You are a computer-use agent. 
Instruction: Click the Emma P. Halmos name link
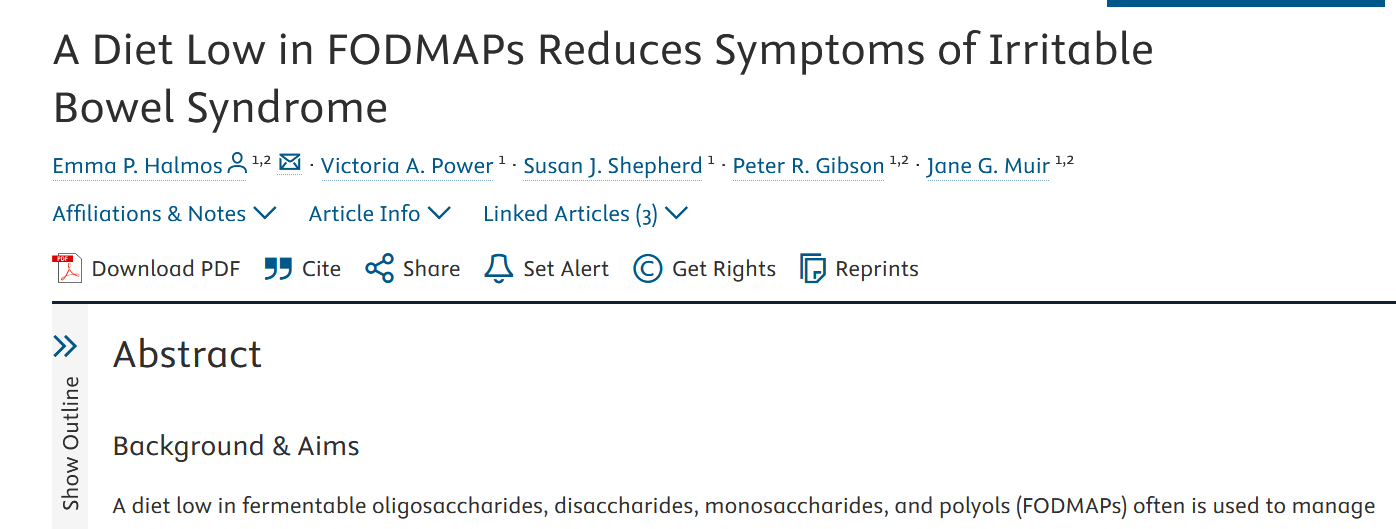coord(137,166)
